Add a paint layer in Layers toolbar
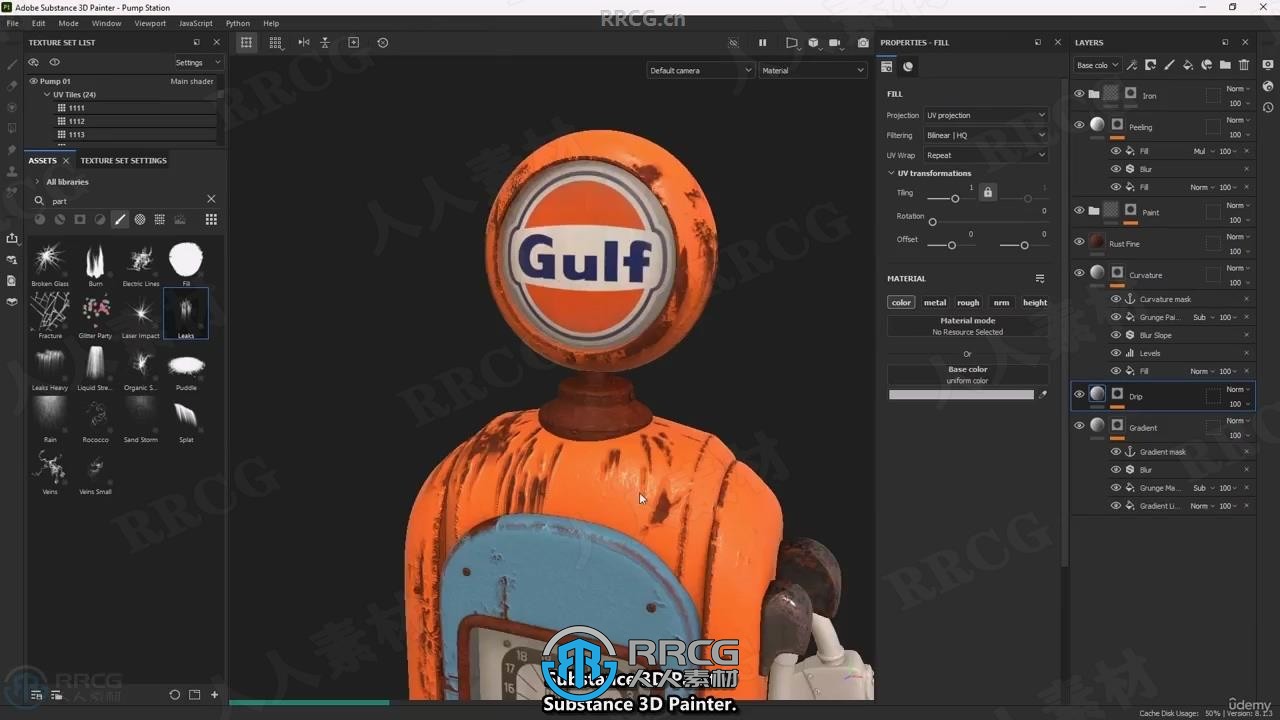The width and height of the screenshot is (1280, 720). [1169, 65]
